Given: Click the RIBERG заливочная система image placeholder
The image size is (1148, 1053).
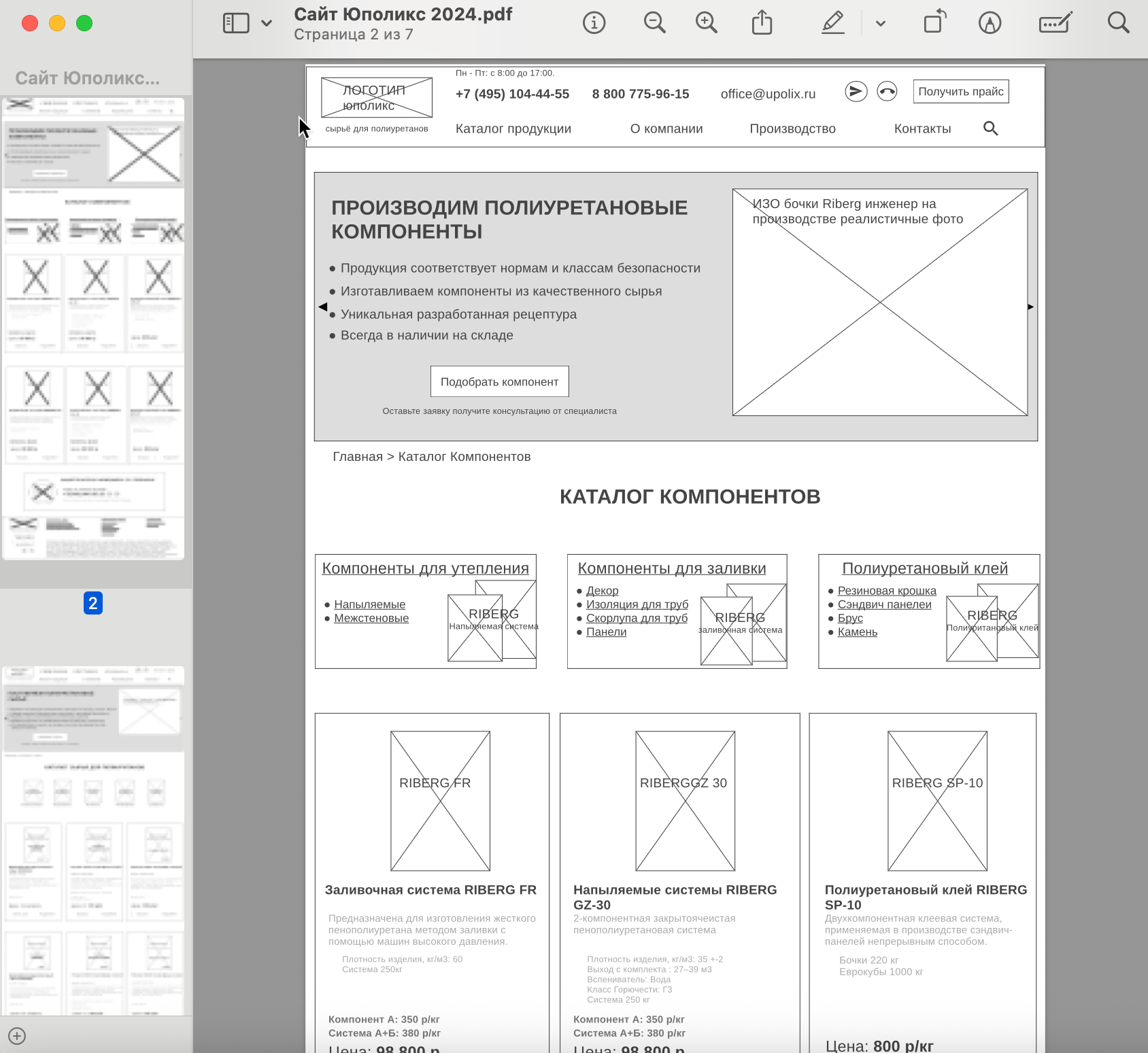Looking at the screenshot, I should (743, 624).
